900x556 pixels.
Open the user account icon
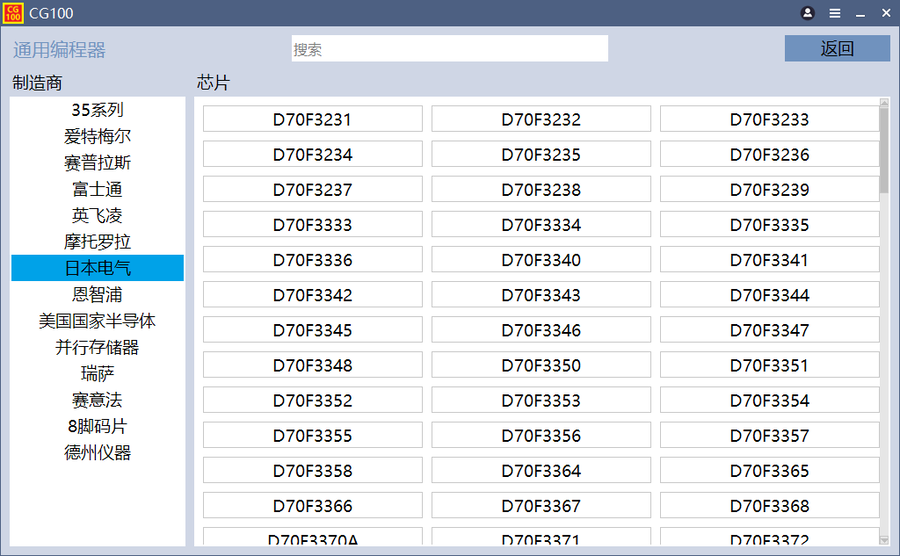click(808, 13)
